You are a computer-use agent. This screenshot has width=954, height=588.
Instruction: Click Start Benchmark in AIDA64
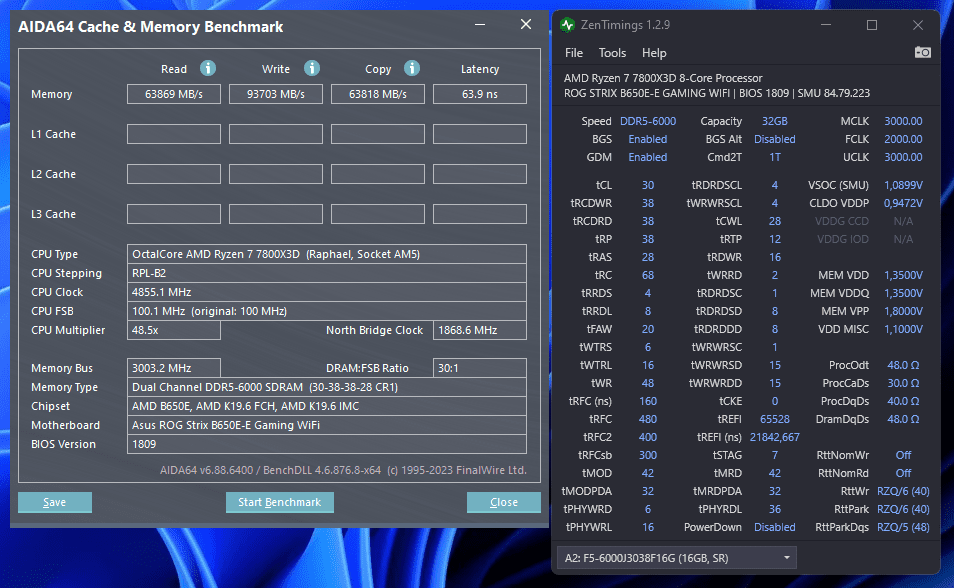click(279, 502)
